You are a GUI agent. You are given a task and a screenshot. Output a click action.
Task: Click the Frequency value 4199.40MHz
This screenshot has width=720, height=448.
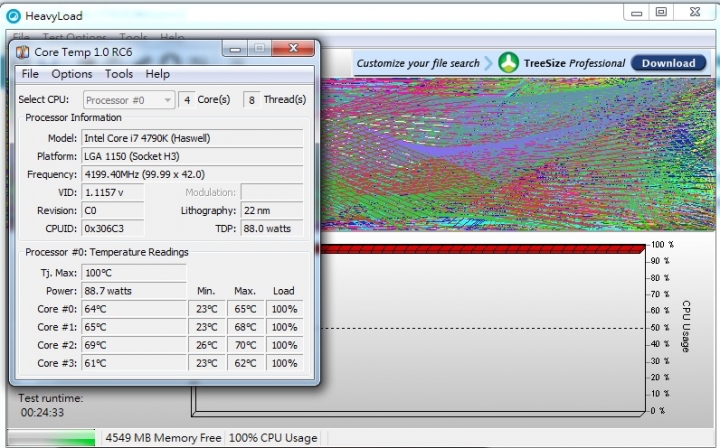[x=192, y=174]
